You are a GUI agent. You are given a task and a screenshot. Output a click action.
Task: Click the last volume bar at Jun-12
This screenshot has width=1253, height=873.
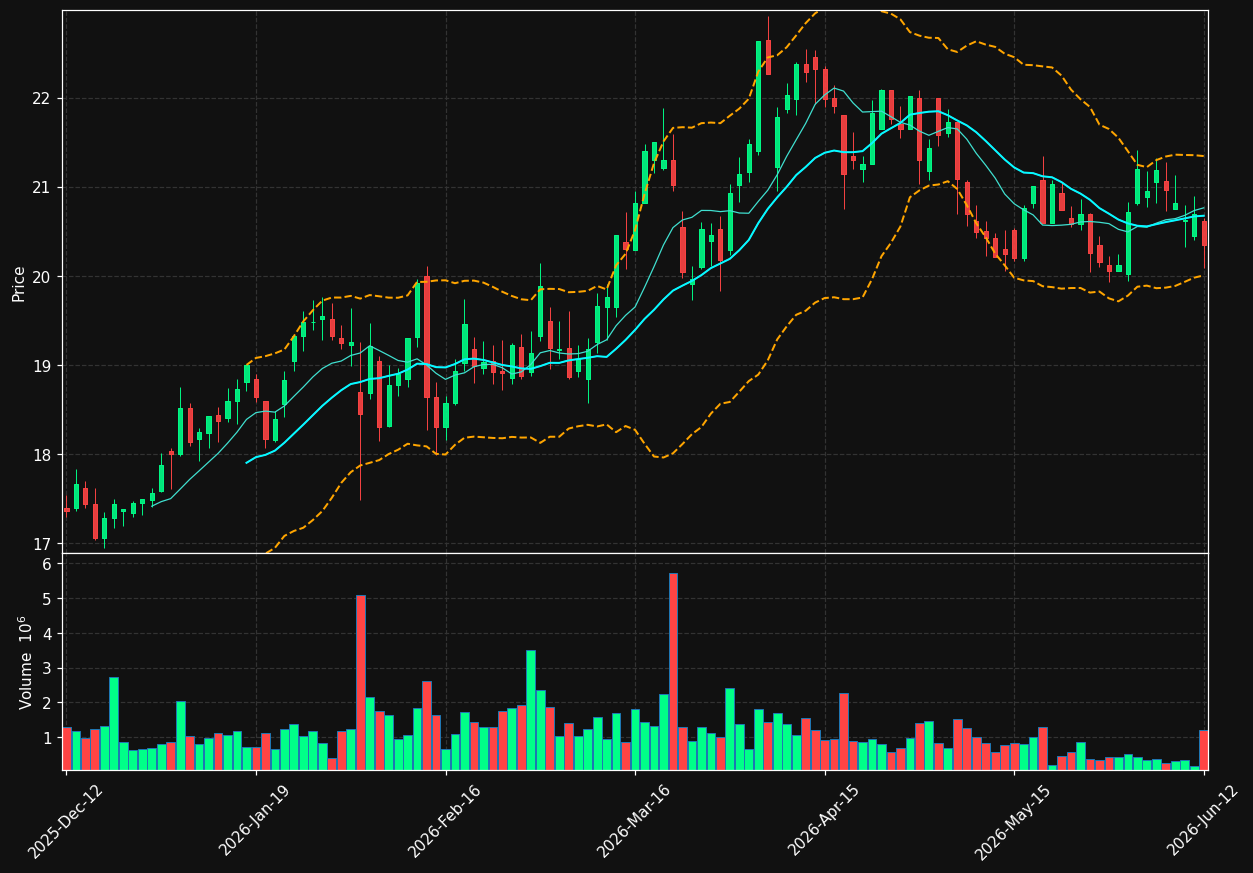point(1204,750)
